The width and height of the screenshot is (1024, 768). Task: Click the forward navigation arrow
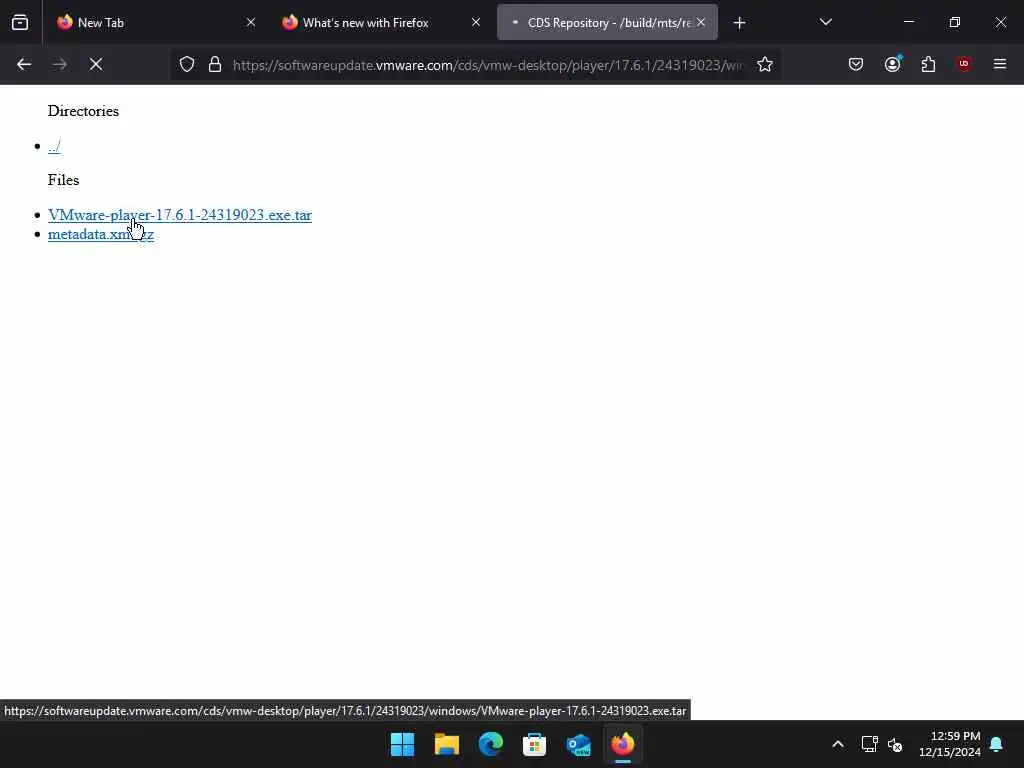tap(59, 64)
